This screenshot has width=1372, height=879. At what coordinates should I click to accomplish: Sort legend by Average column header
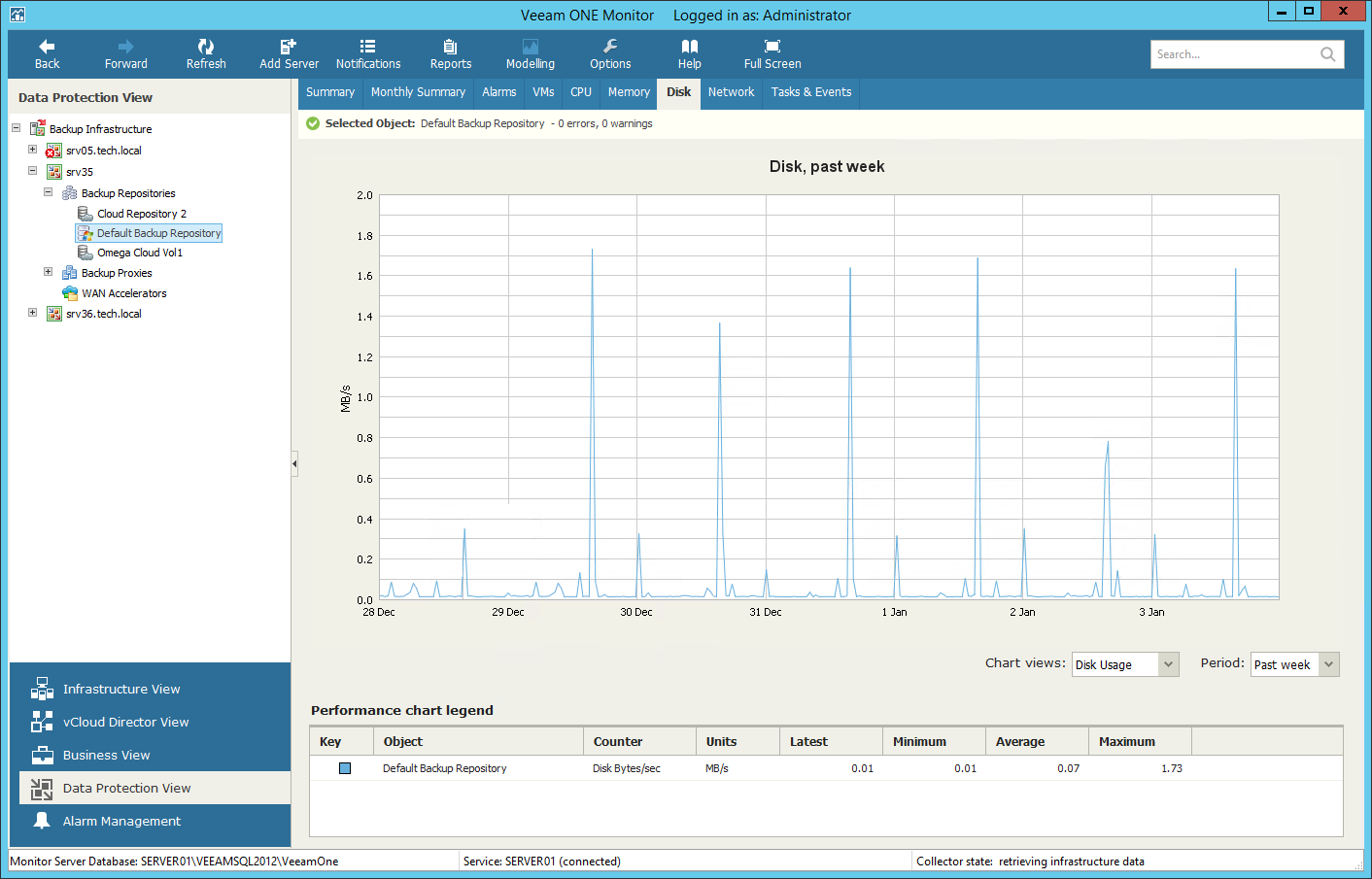(1037, 741)
